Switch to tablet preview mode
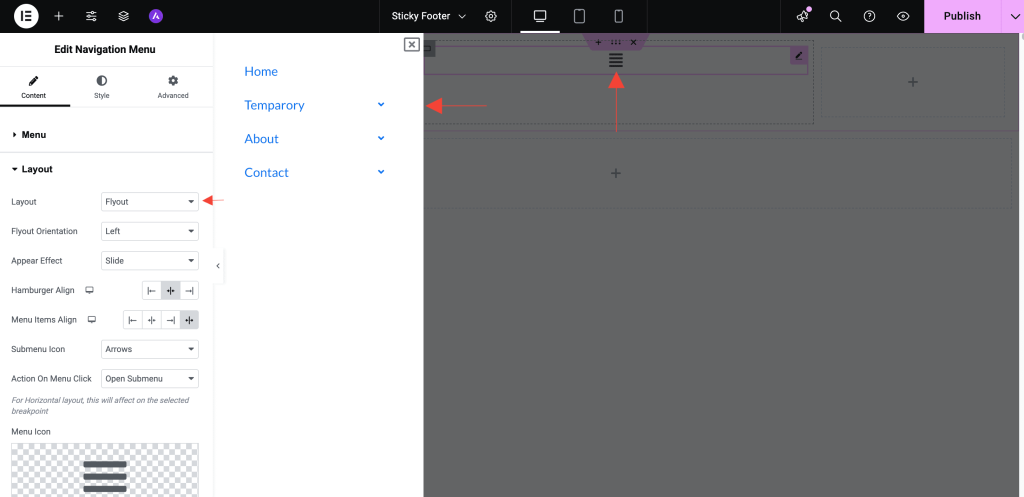Image resolution: width=1024 pixels, height=497 pixels. [579, 16]
